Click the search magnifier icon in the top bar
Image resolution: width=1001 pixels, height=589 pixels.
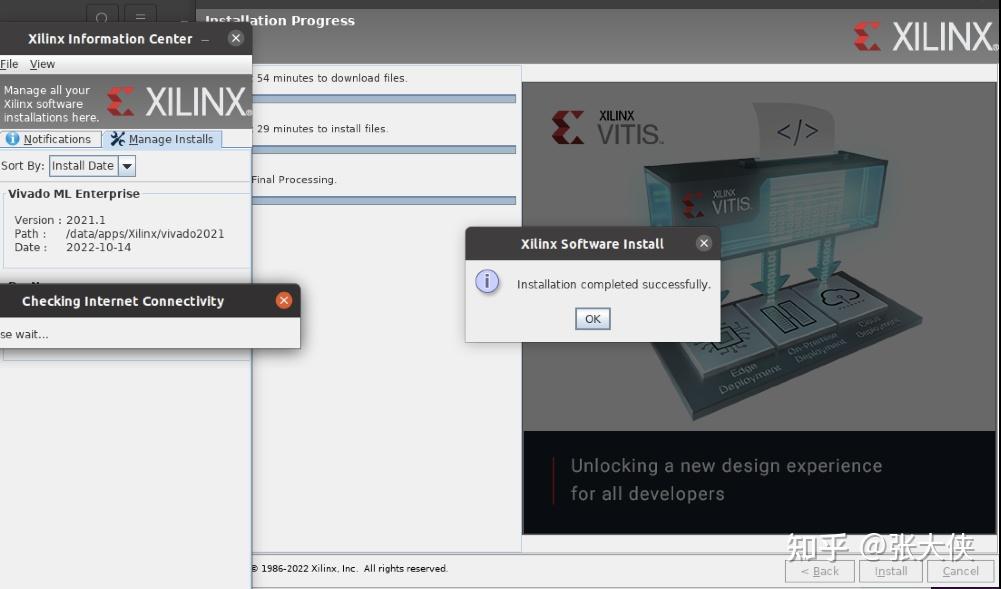pyautogui.click(x=103, y=15)
